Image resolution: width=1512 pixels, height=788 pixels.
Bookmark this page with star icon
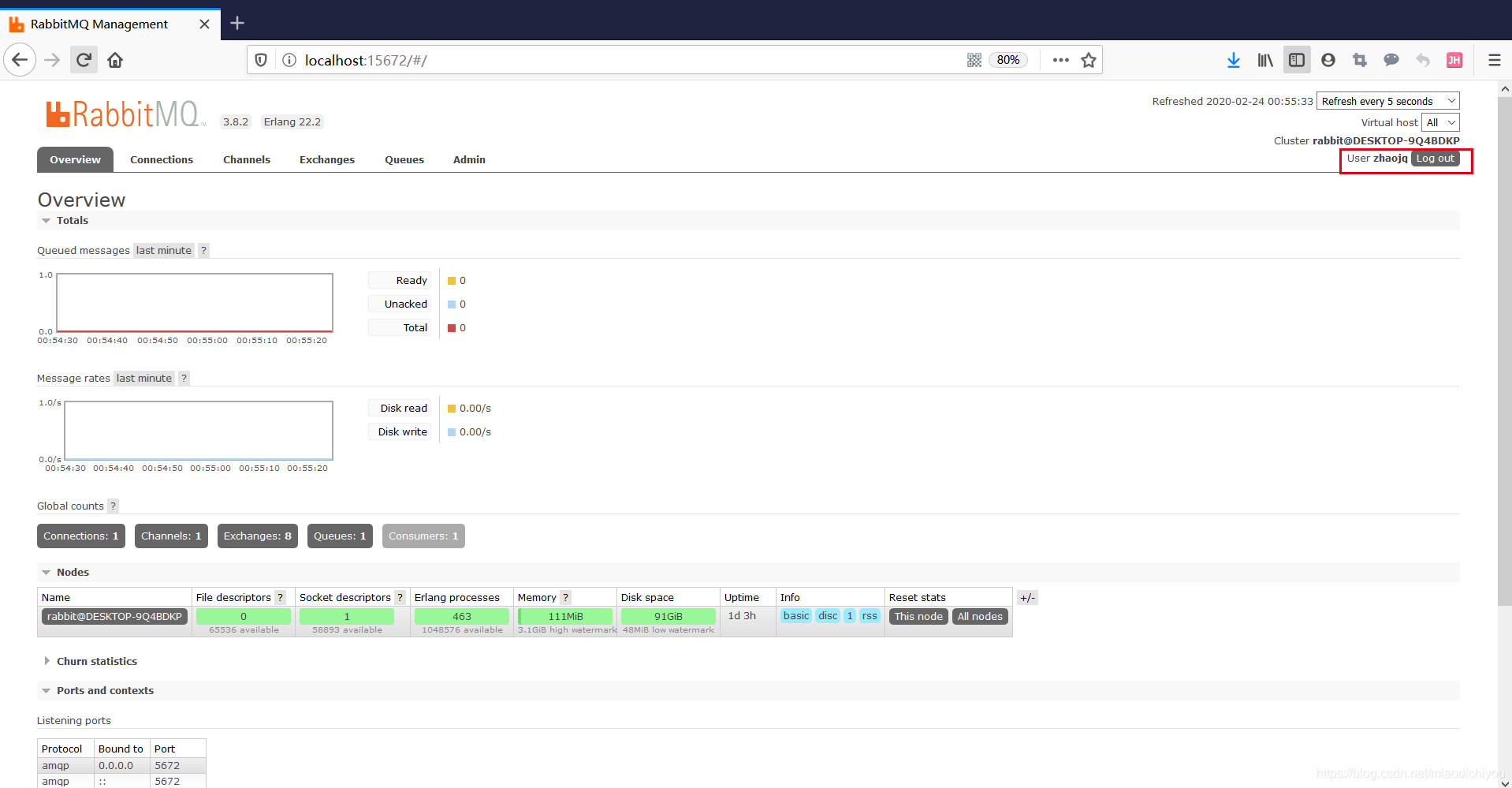pyautogui.click(x=1089, y=60)
